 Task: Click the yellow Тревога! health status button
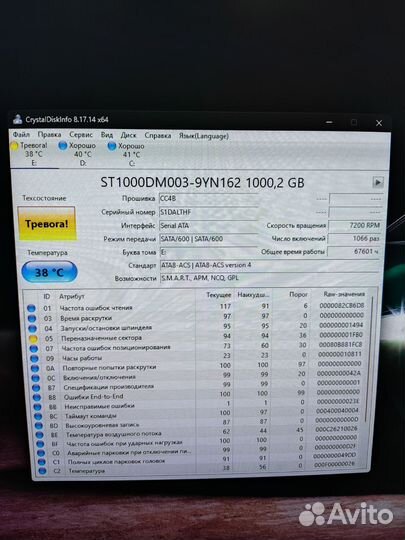(x=47, y=224)
